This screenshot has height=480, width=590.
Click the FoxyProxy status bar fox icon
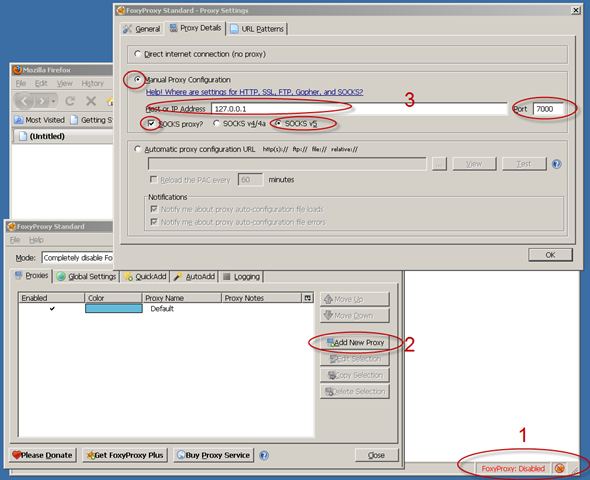point(560,468)
